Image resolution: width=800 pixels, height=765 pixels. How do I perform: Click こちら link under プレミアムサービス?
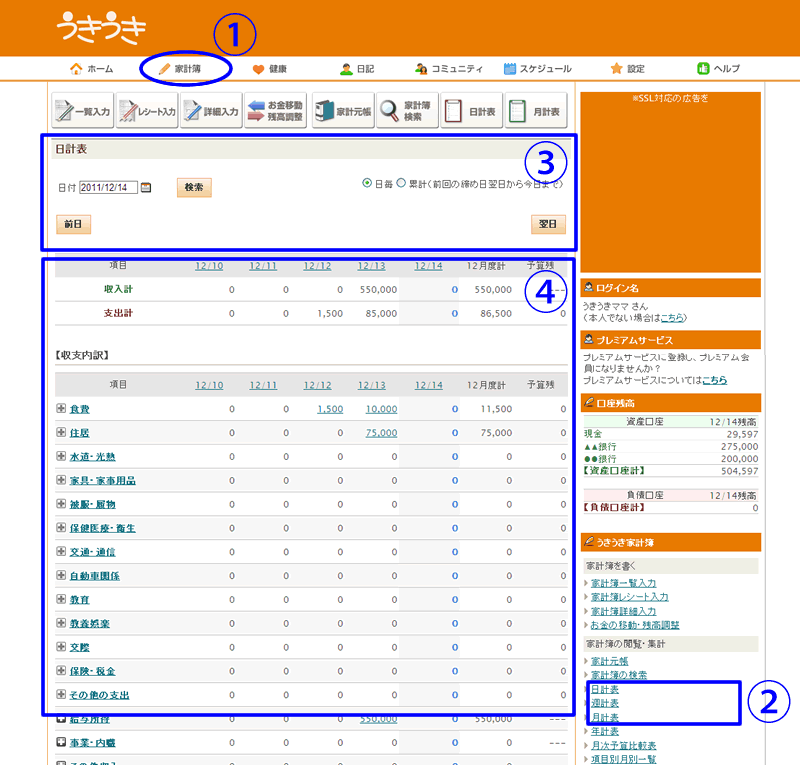pyautogui.click(x=715, y=380)
